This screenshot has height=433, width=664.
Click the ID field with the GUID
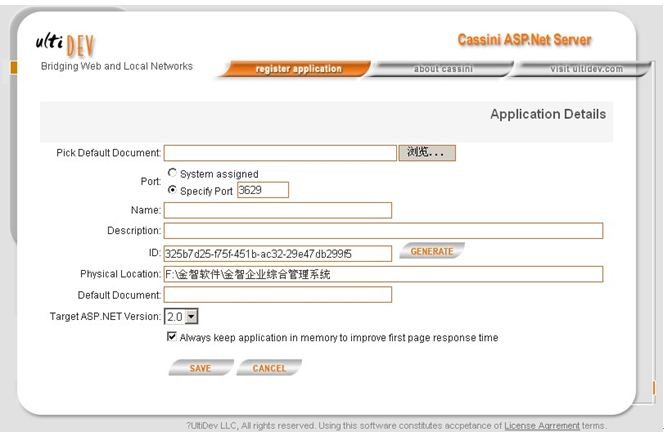pos(278,254)
